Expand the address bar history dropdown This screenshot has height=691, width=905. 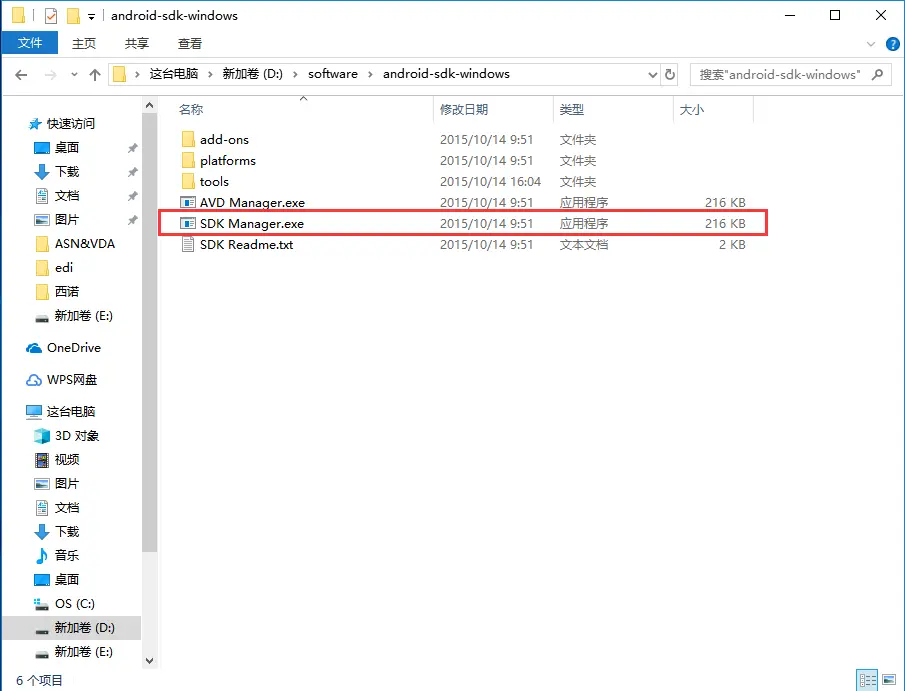652,74
